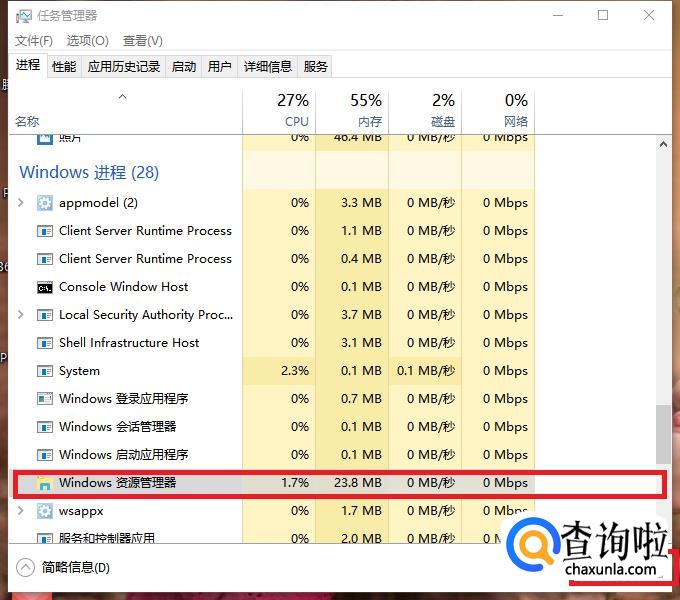
Task: Select the 进程 tab
Action: [28, 65]
